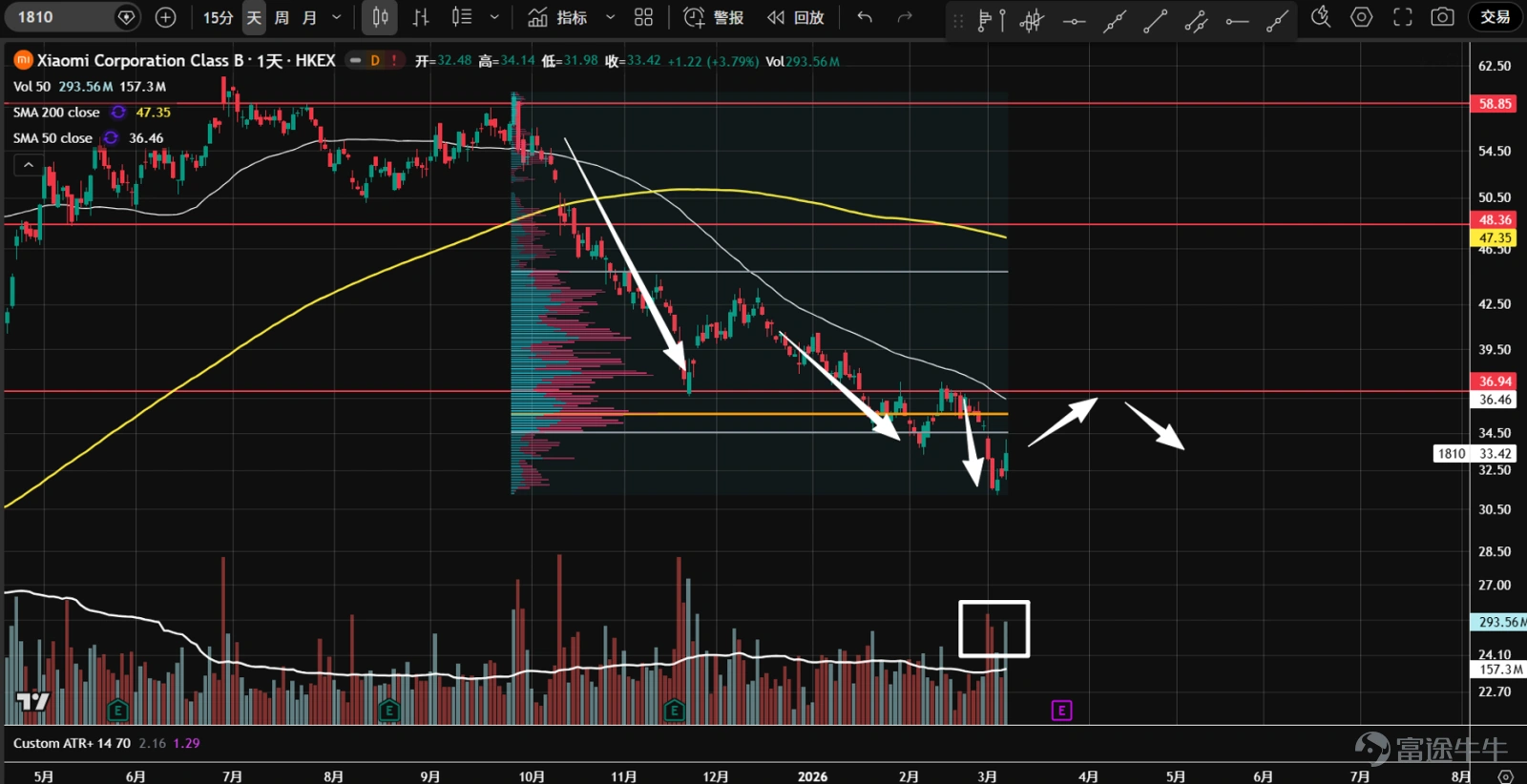Click the refresh icon beside SMA 200 close
Screen dimensions: 1527x784
point(118,112)
